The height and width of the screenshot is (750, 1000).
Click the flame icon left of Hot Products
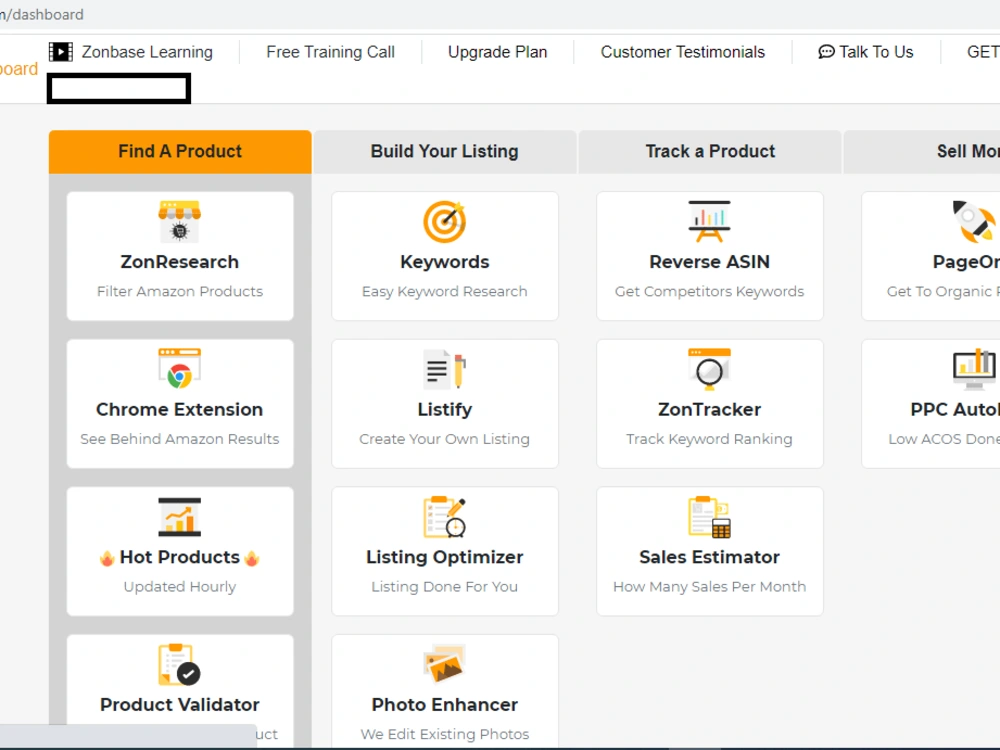pos(107,558)
